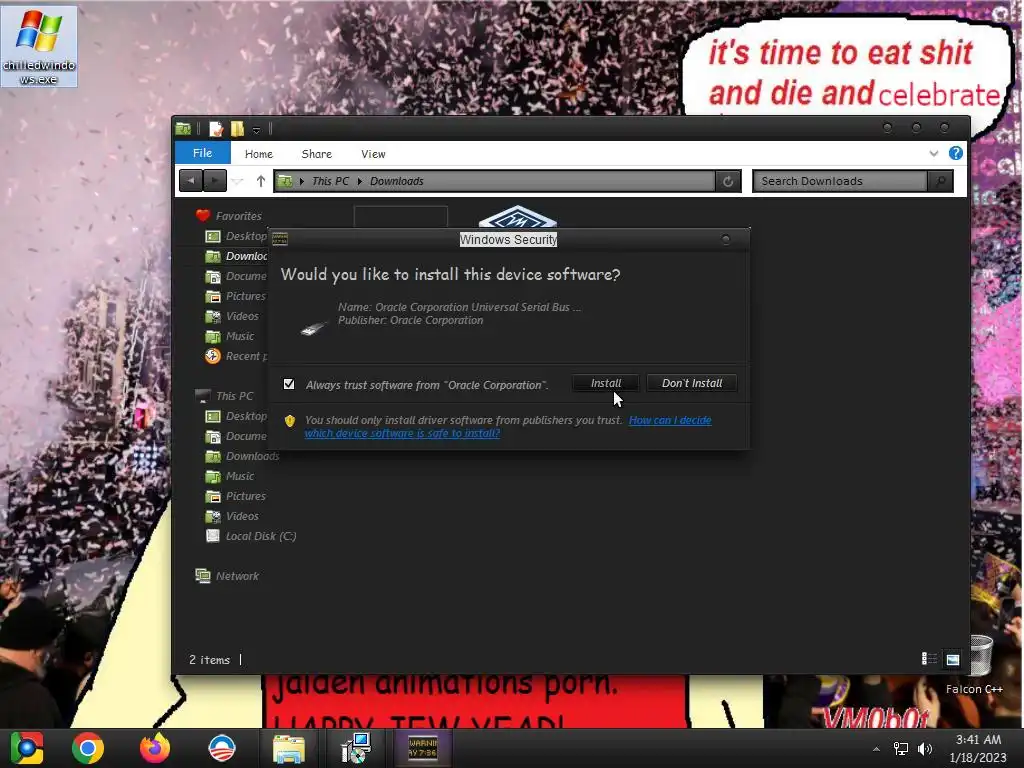Open the WARNING taskbar item
The width and height of the screenshot is (1024, 768).
423,748
